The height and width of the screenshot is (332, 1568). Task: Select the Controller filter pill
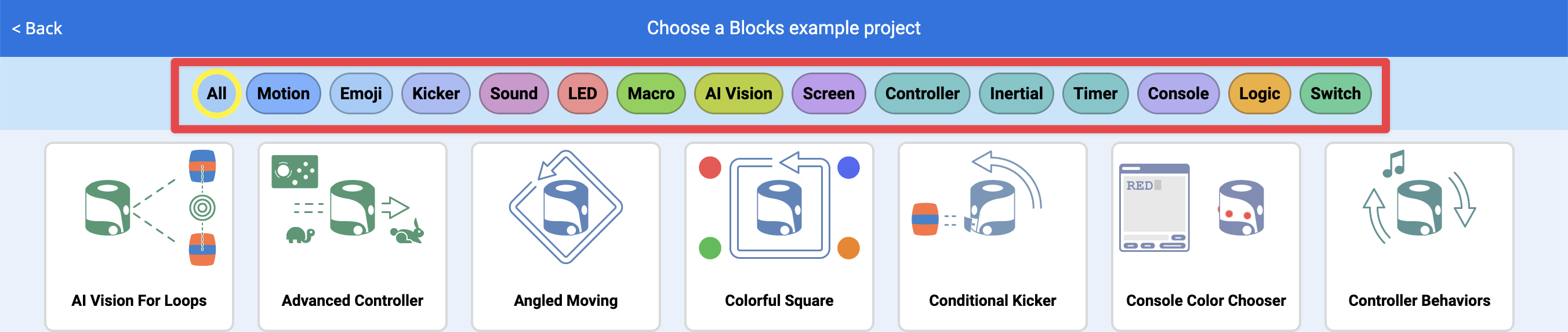pyautogui.click(x=922, y=94)
